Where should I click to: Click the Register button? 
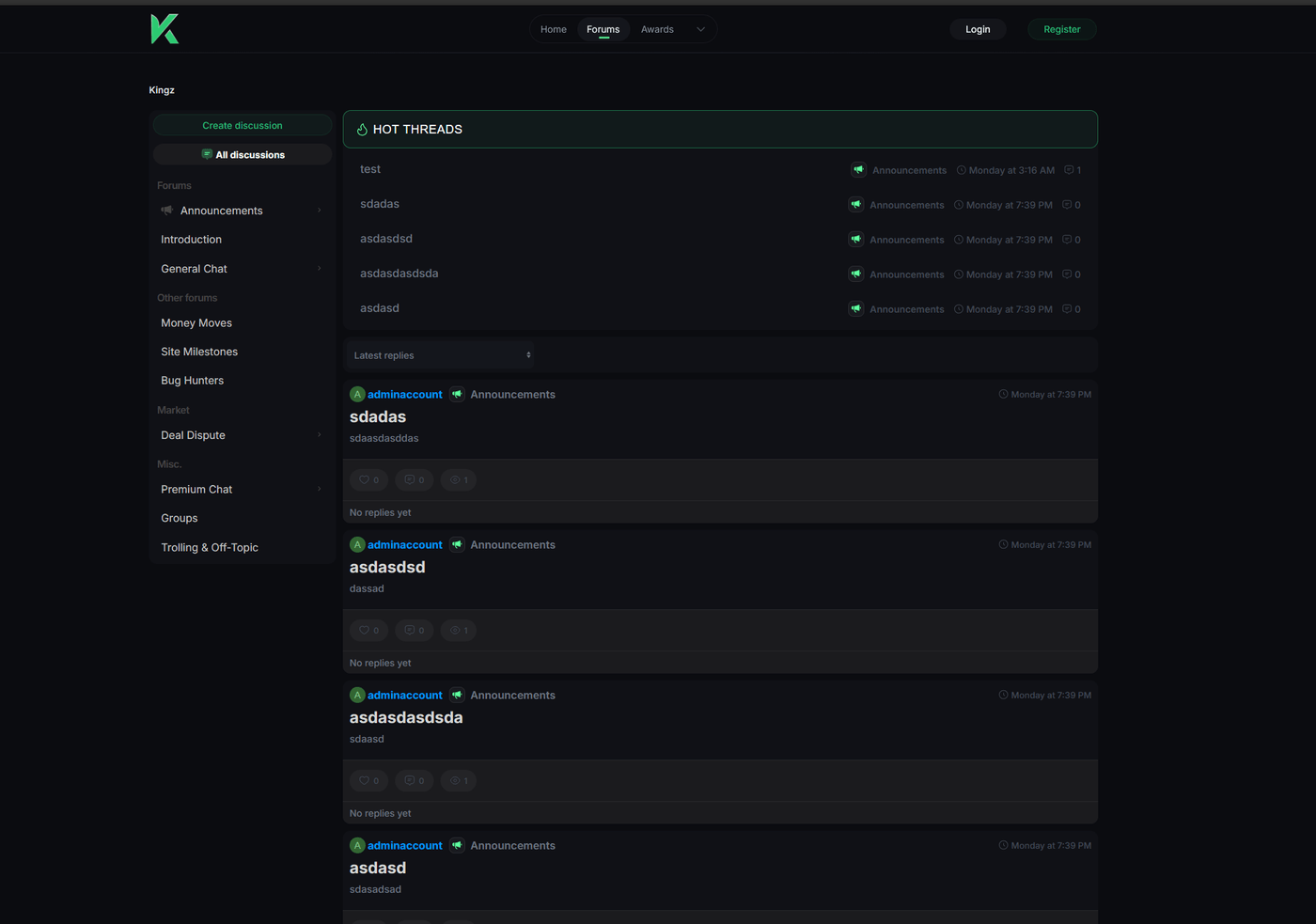point(1061,29)
